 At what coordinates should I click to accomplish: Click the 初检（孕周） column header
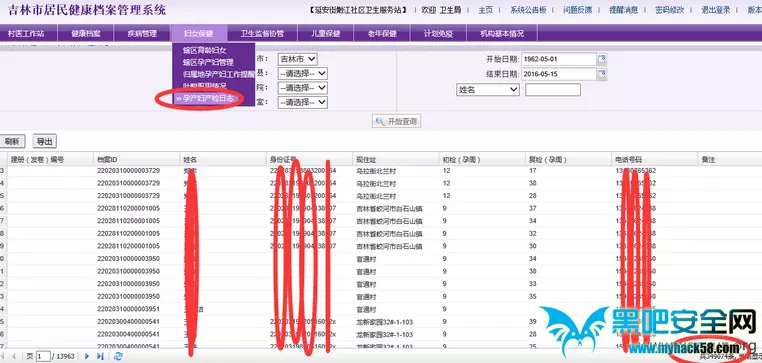483,159
